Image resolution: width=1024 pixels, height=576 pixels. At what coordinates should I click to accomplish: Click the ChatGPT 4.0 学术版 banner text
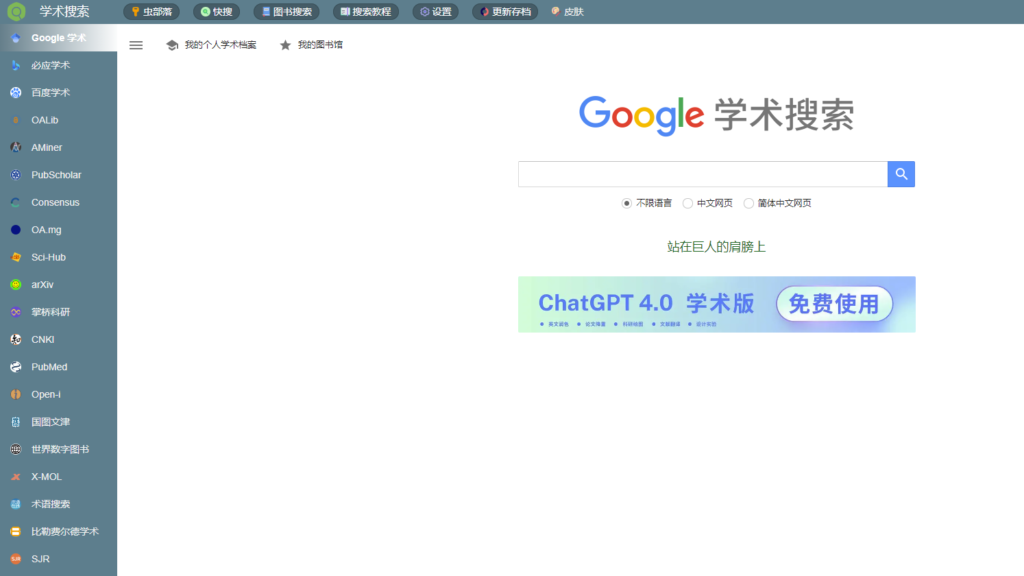pyautogui.click(x=646, y=303)
